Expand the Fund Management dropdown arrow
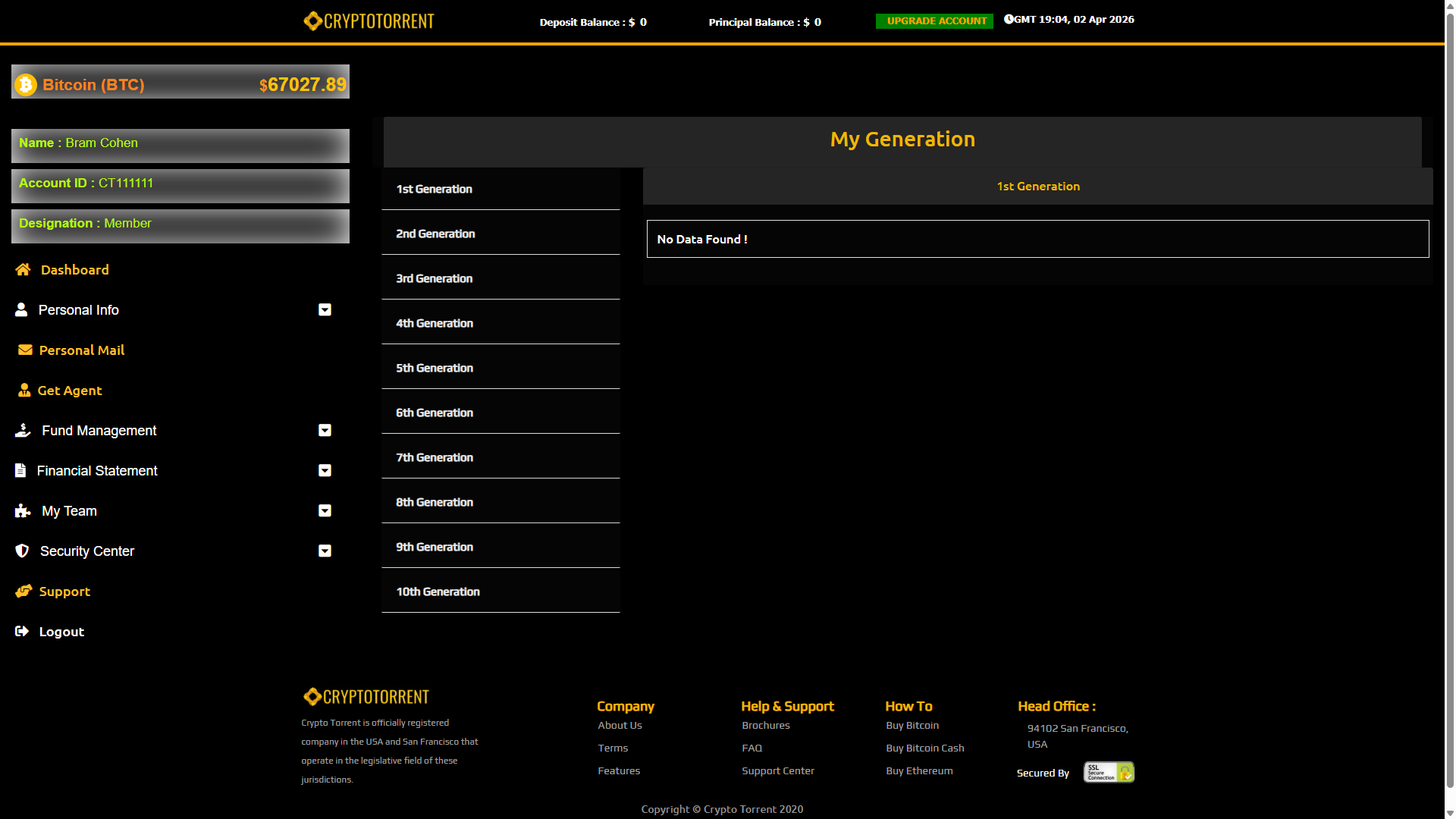Image resolution: width=1456 pixels, height=819 pixels. click(x=325, y=430)
